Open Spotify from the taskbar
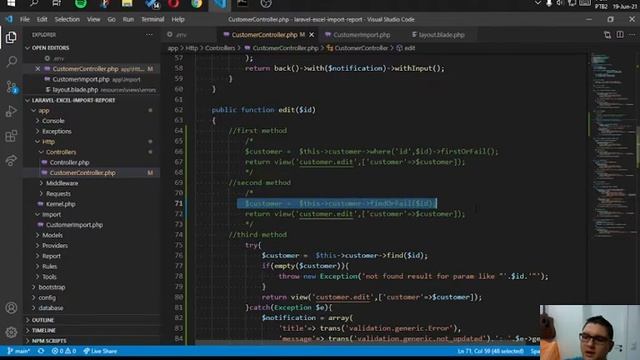The width and height of the screenshot is (640, 360). click(81, 3)
